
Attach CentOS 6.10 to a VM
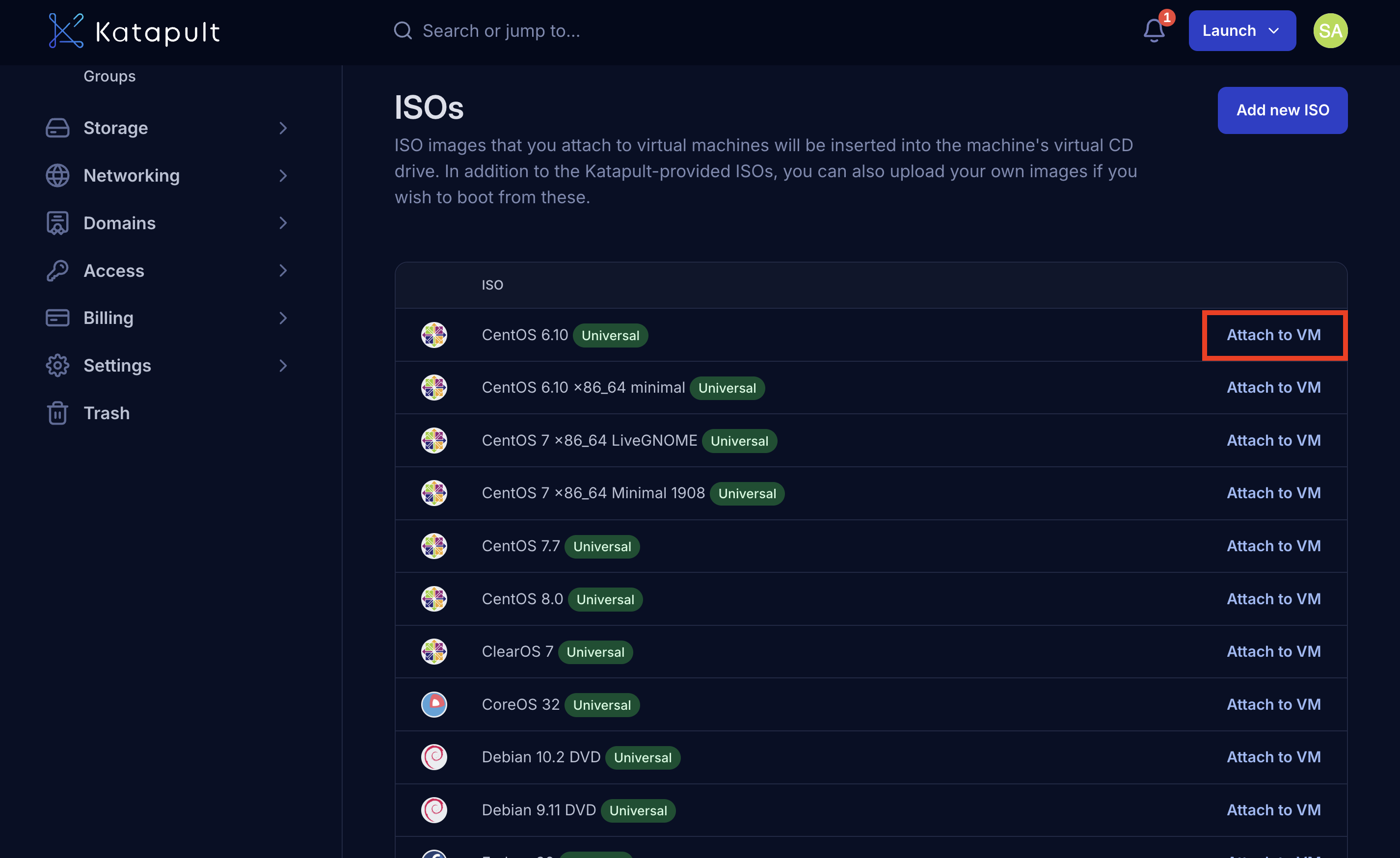pos(1274,335)
